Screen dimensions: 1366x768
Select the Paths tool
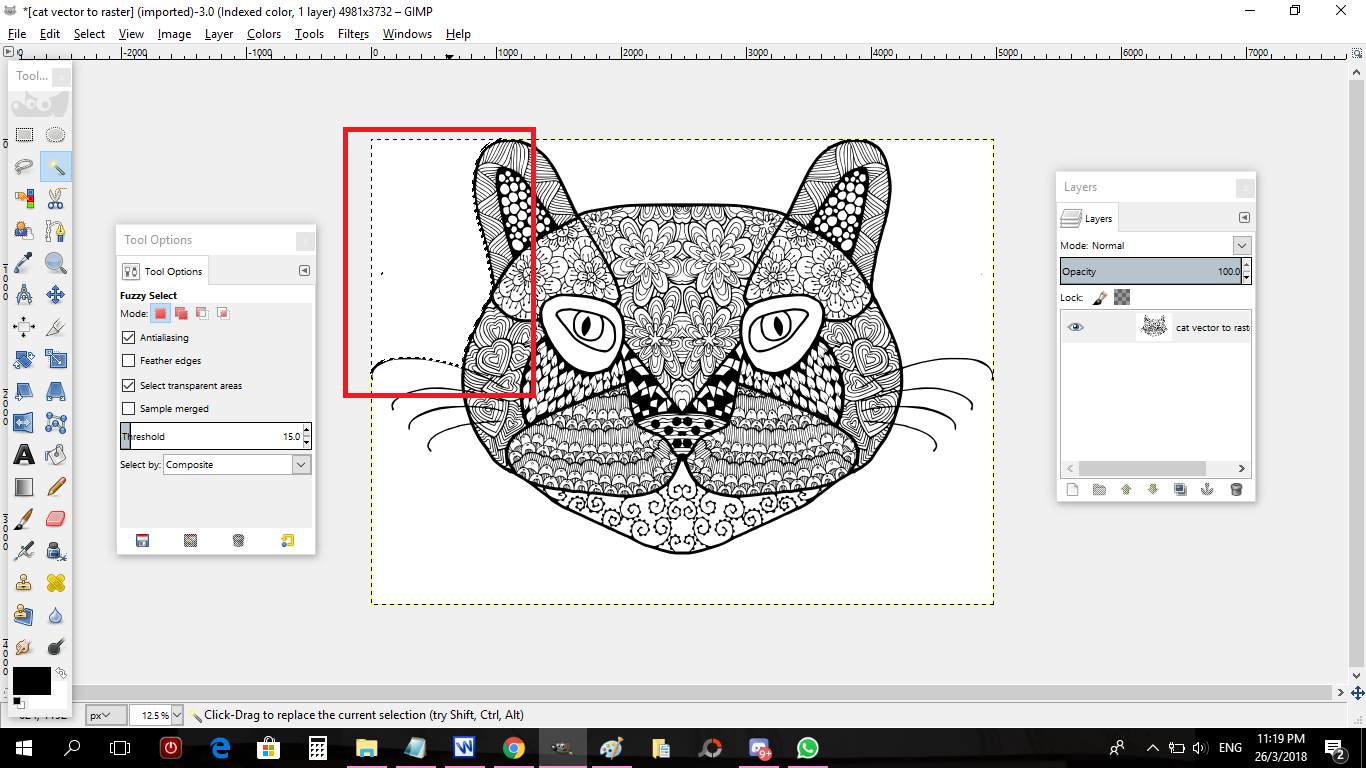[56, 231]
